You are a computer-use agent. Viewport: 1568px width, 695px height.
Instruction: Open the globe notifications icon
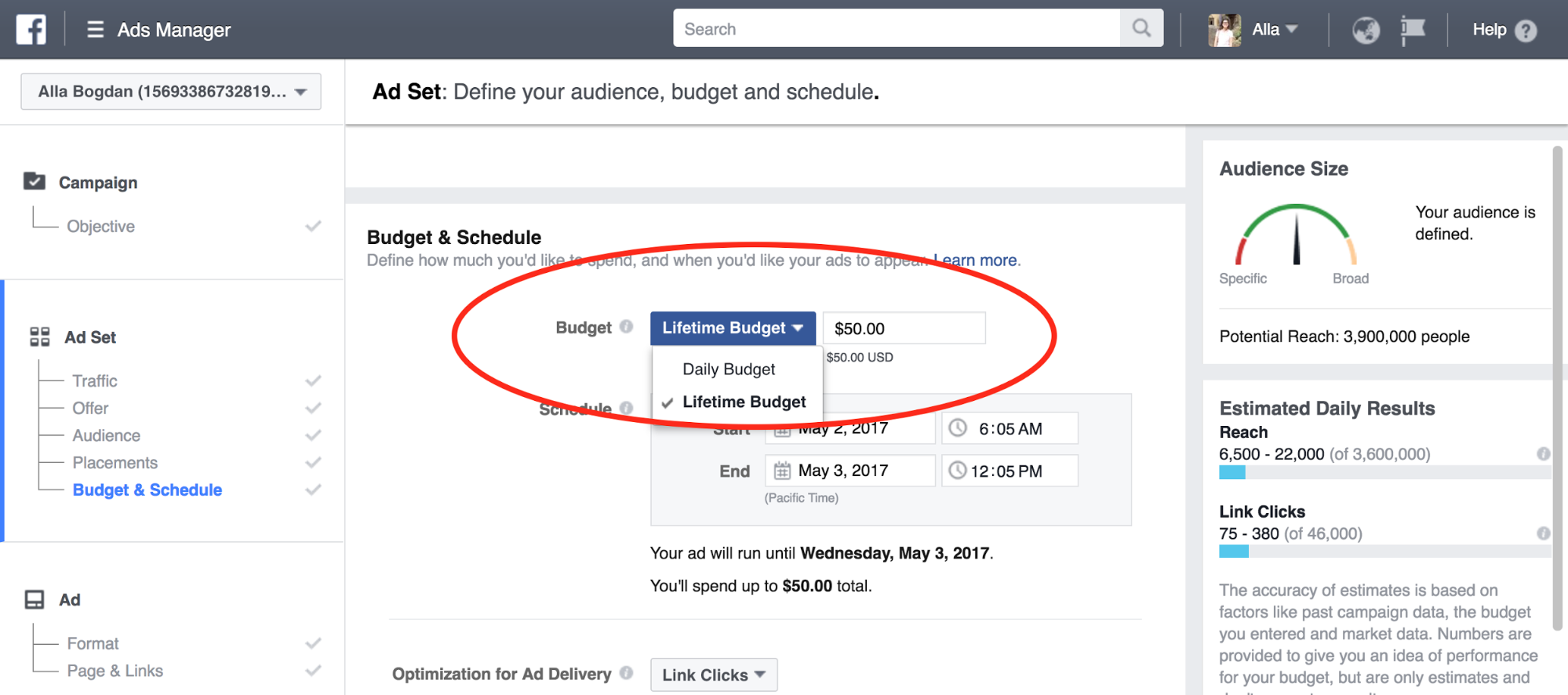click(1366, 31)
